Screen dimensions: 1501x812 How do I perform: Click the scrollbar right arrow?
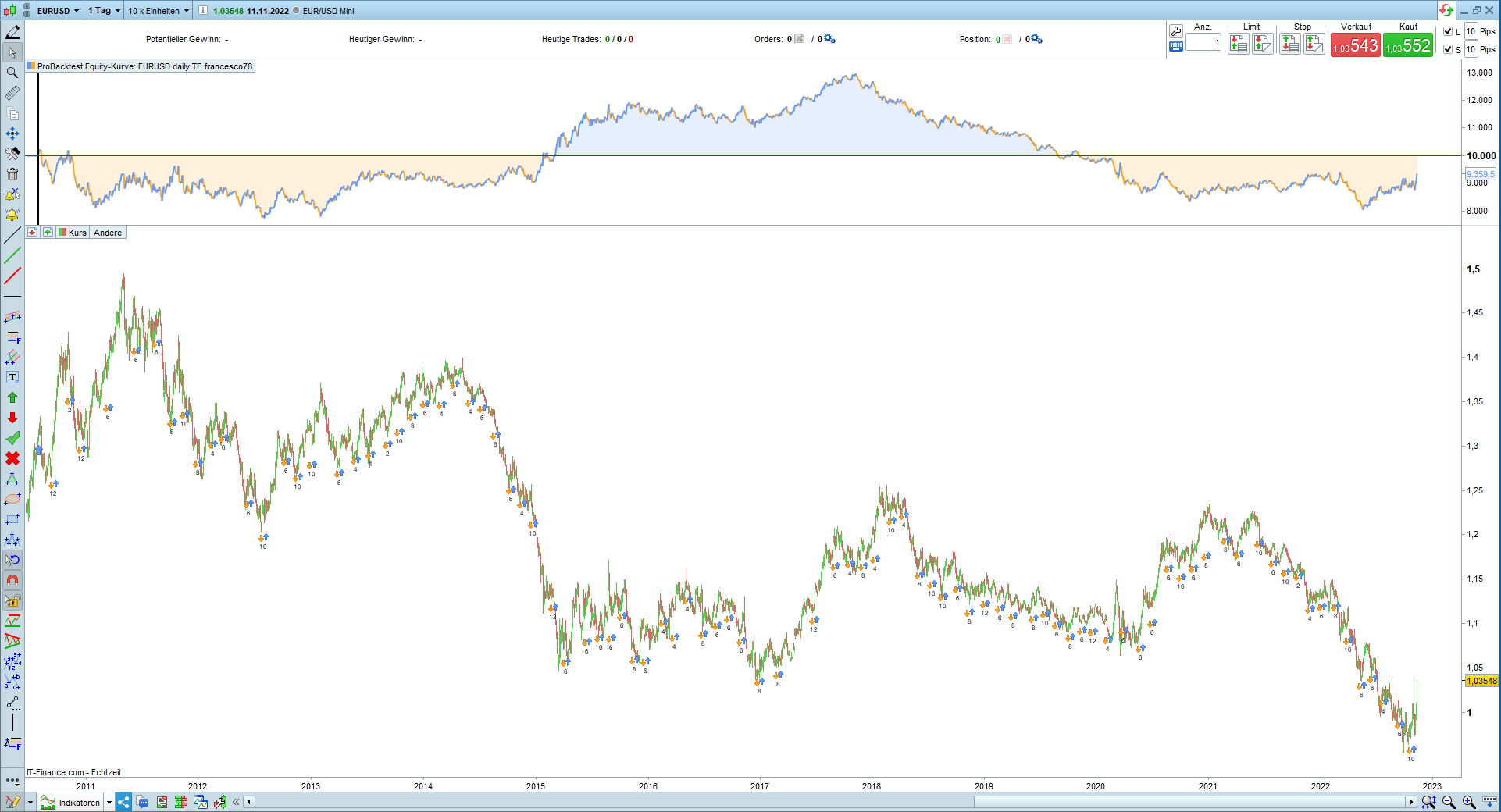(1411, 802)
